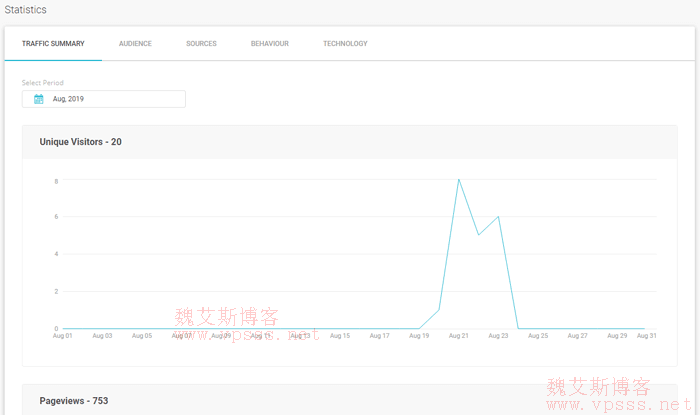Image resolution: width=700 pixels, height=415 pixels.
Task: Click the Aug 25 label on x-axis
Action: coord(538,336)
